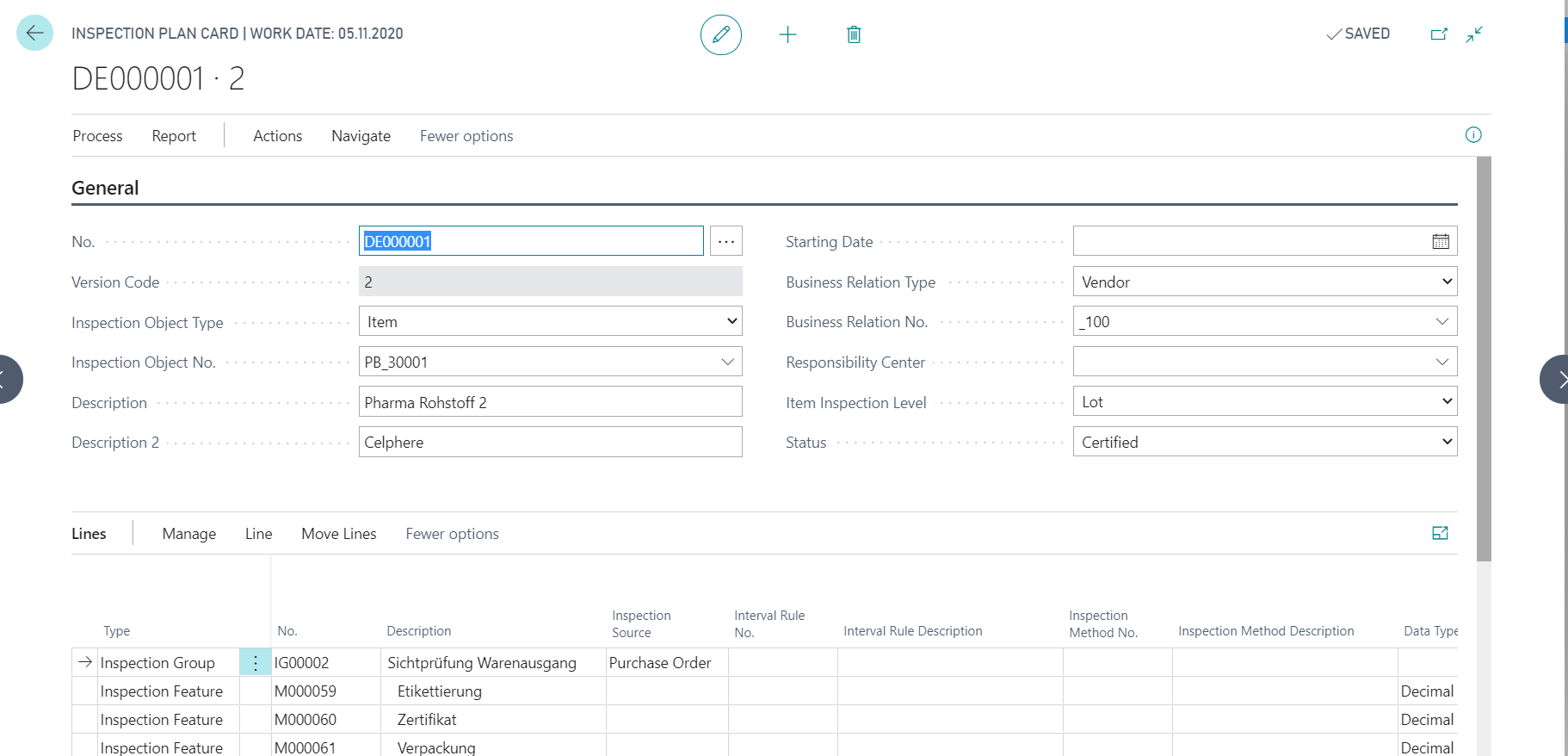Open Manage menu in Lines
The height and width of the screenshot is (756, 1568).
(188, 534)
